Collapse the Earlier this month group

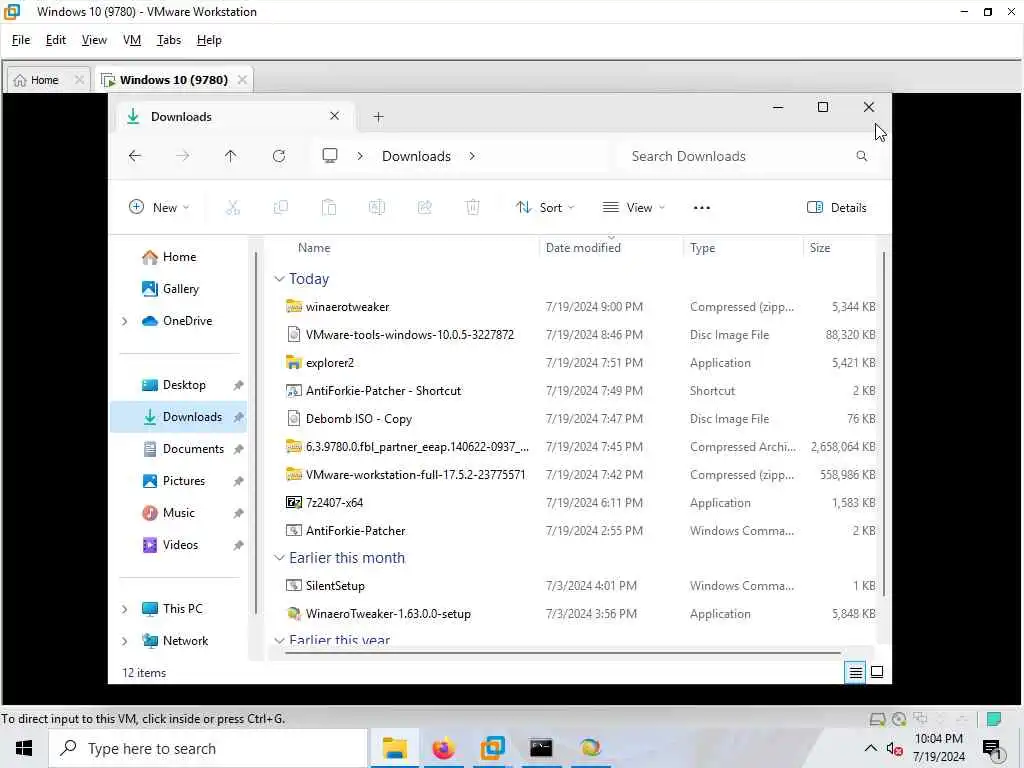[279, 558]
